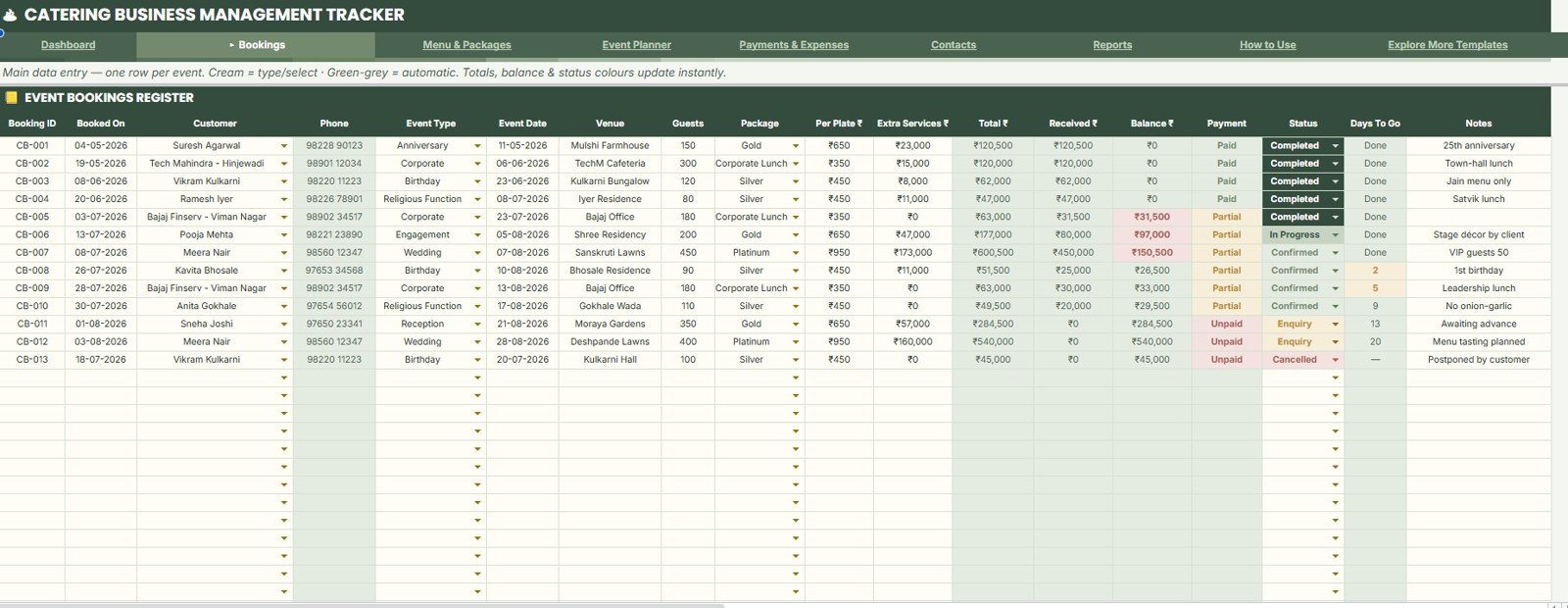Click the Explore More Templates link
1568x608 pixels.
[x=1447, y=45]
